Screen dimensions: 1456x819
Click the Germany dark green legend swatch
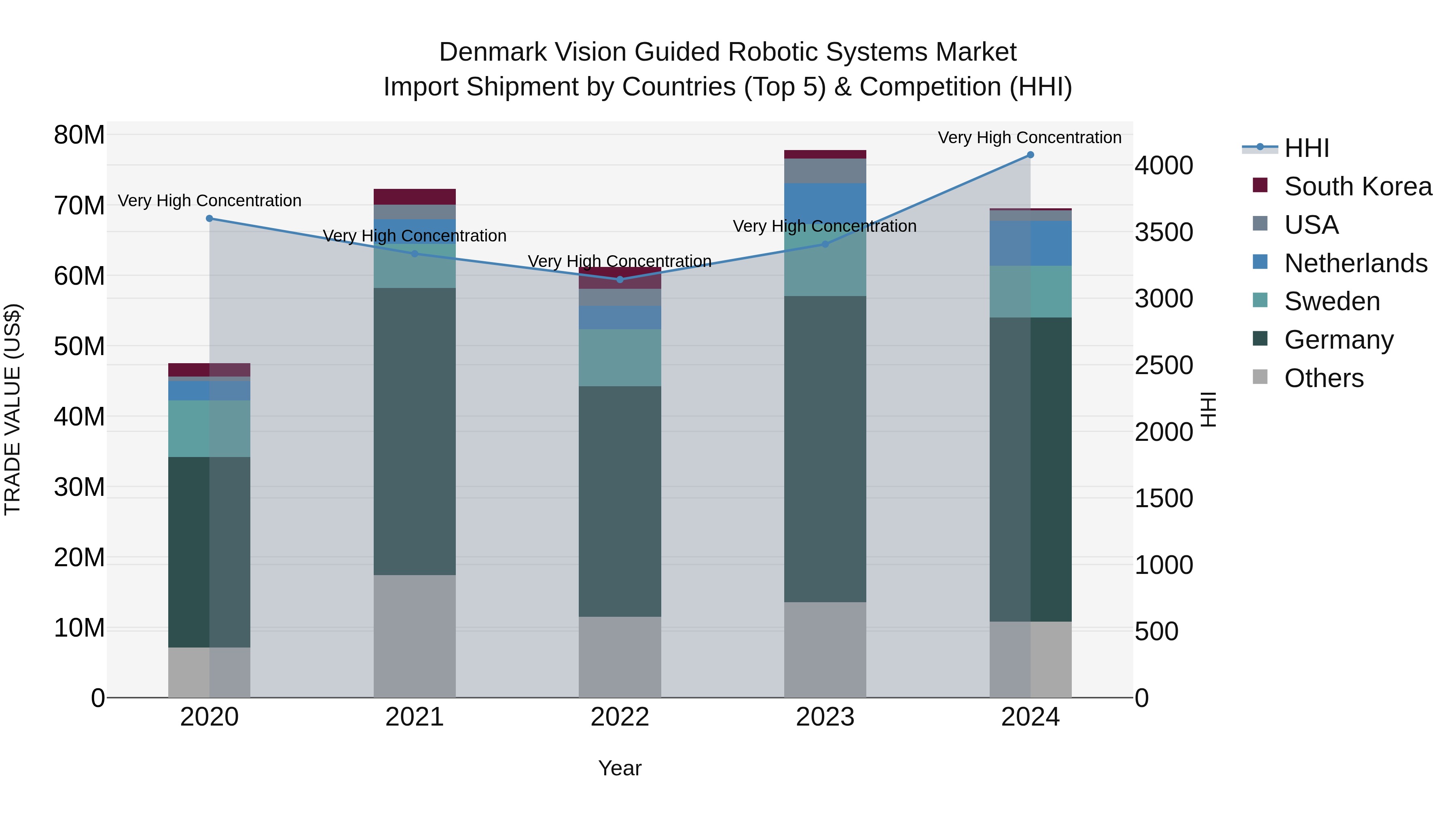[x=1260, y=339]
